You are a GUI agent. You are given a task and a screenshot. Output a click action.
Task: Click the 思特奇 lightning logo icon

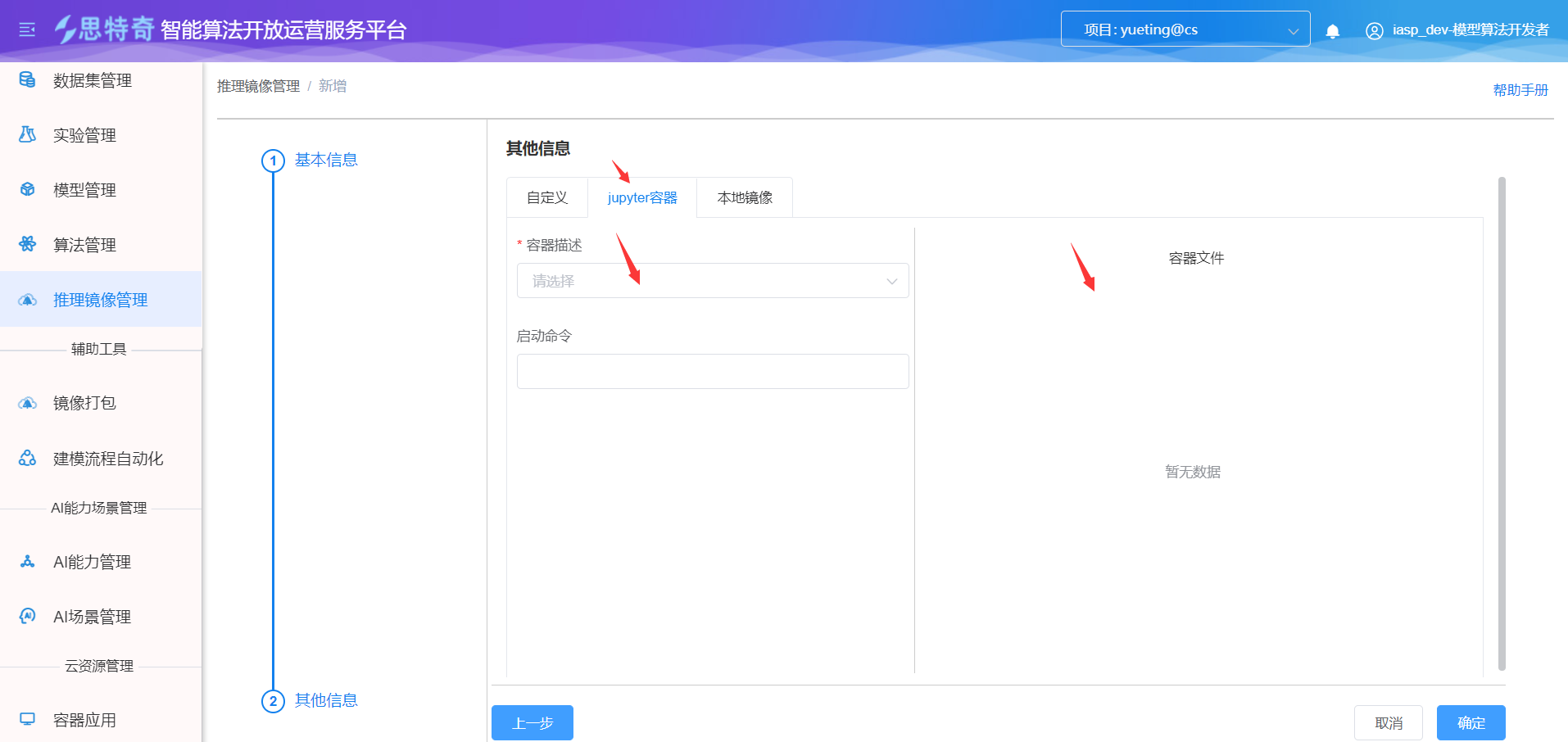pos(65,29)
